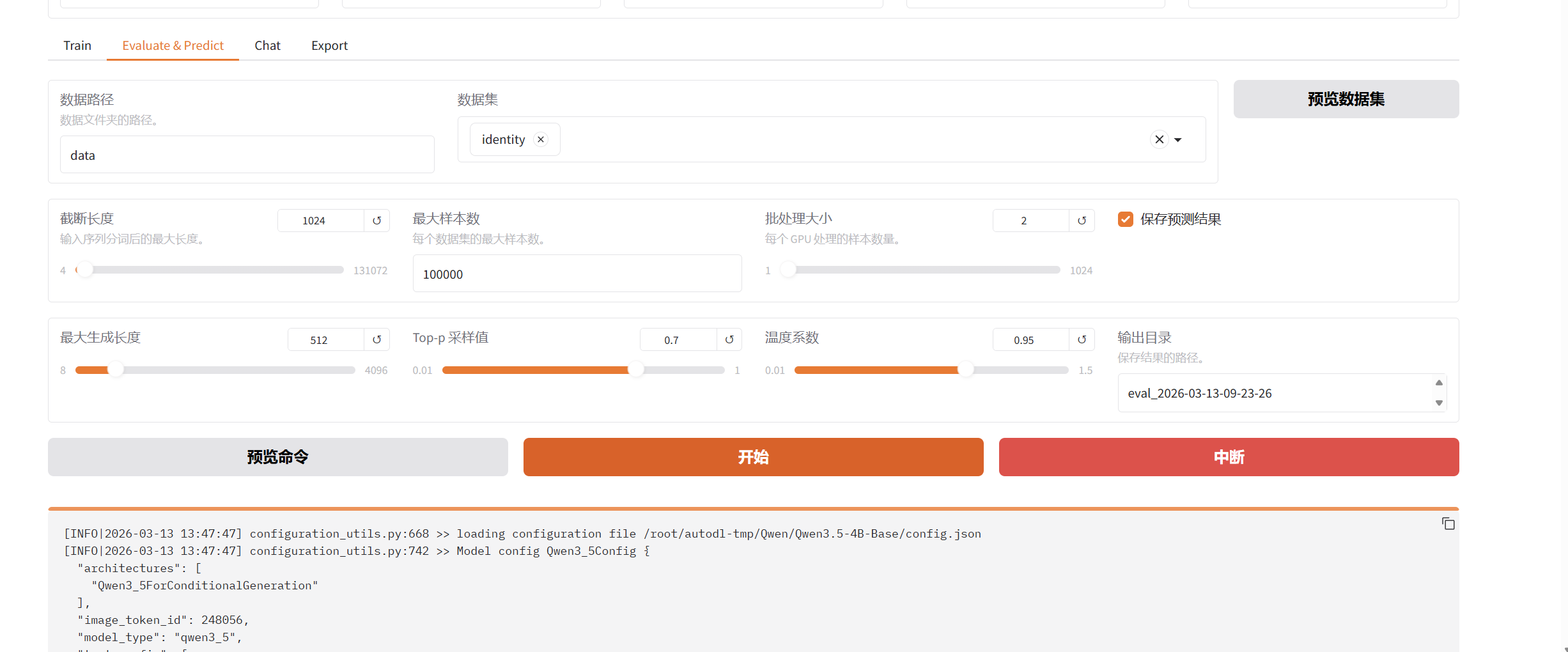The width and height of the screenshot is (1568, 652).
Task: Click the "image_token_id": 248056 log line
Action: (163, 620)
